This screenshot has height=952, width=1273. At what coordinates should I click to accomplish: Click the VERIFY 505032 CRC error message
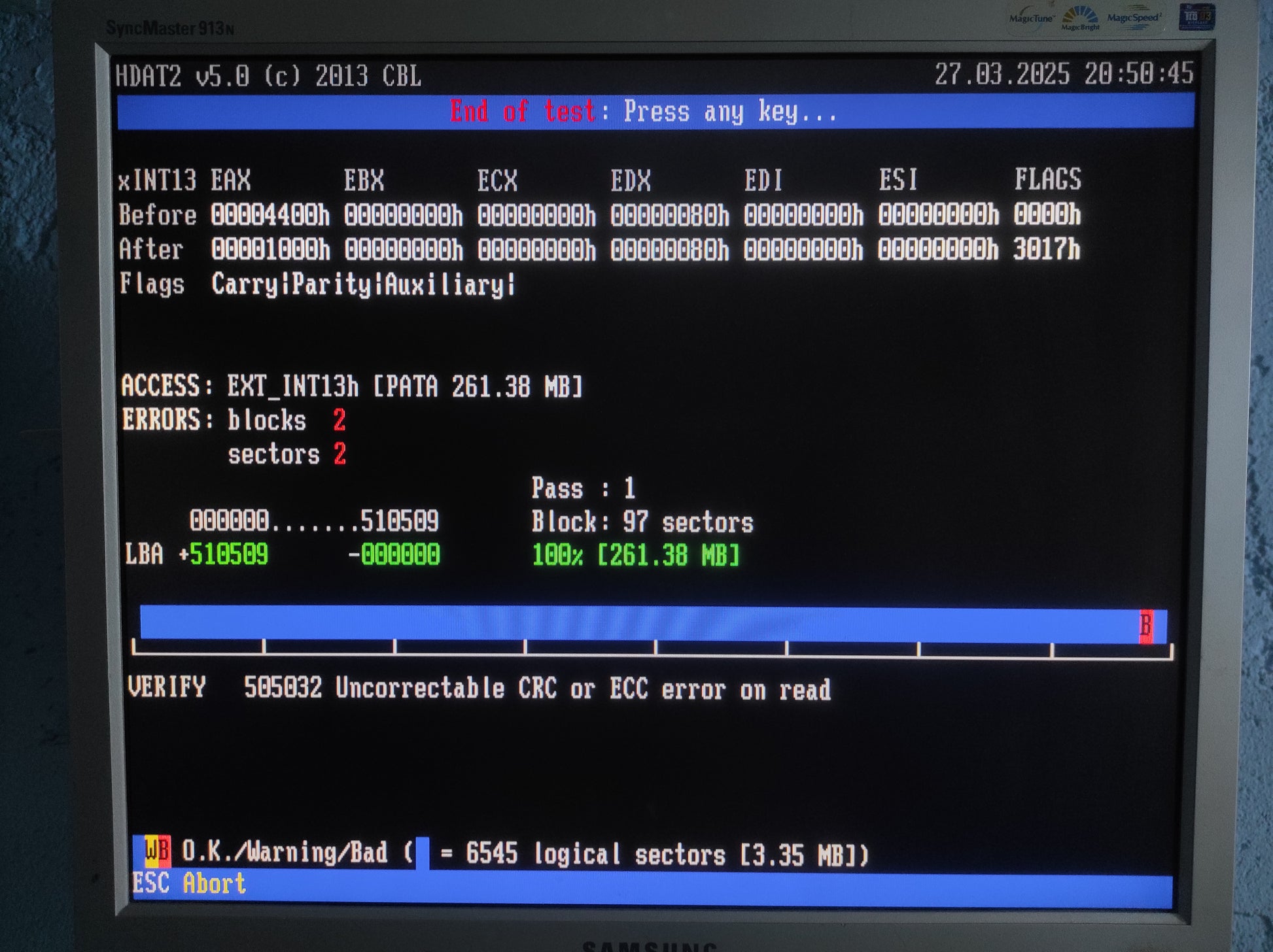[479, 688]
